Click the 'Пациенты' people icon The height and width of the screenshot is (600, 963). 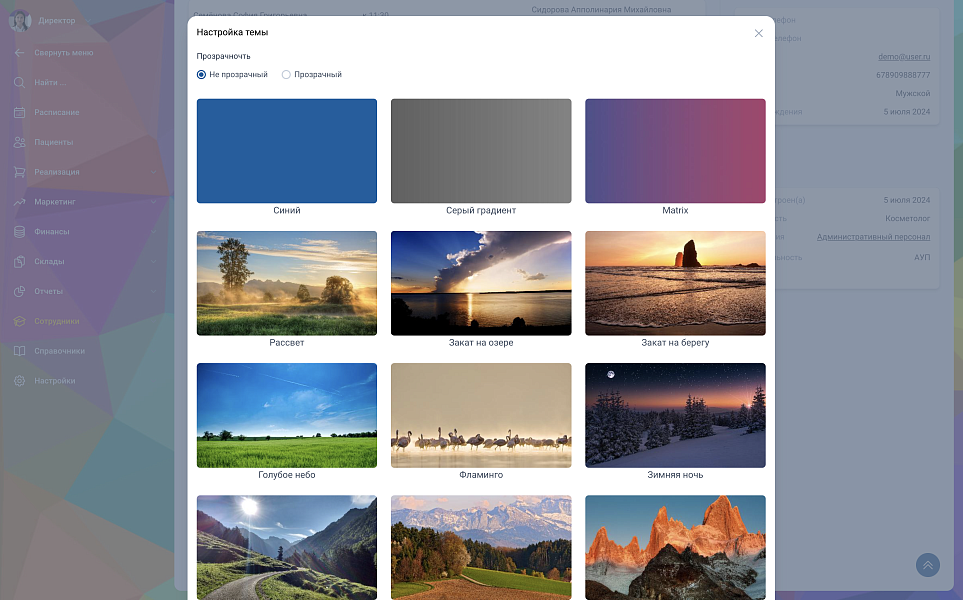(x=19, y=142)
